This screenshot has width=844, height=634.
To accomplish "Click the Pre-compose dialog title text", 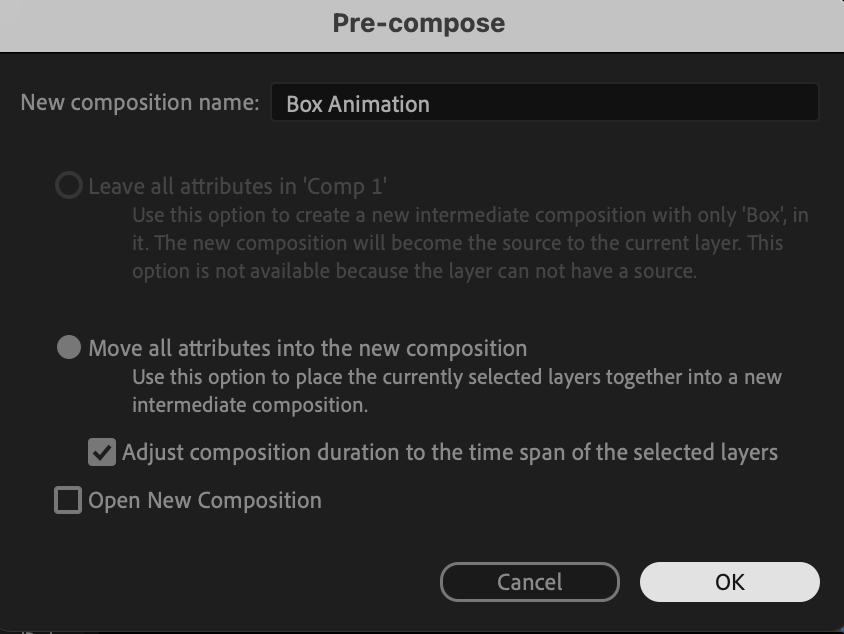I will click(419, 23).
